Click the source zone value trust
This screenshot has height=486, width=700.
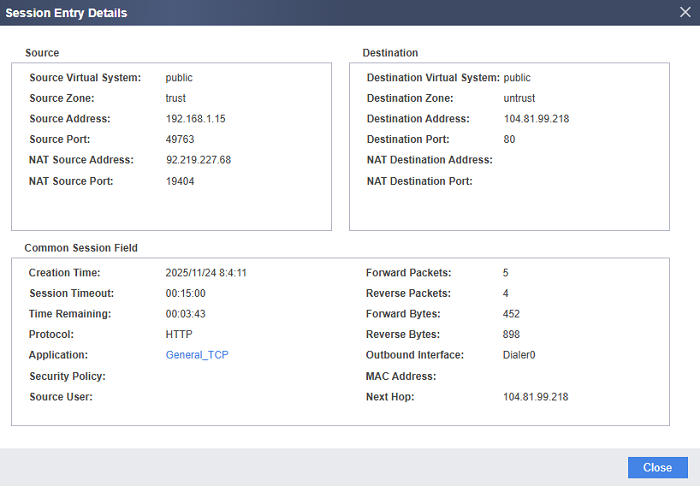click(176, 98)
